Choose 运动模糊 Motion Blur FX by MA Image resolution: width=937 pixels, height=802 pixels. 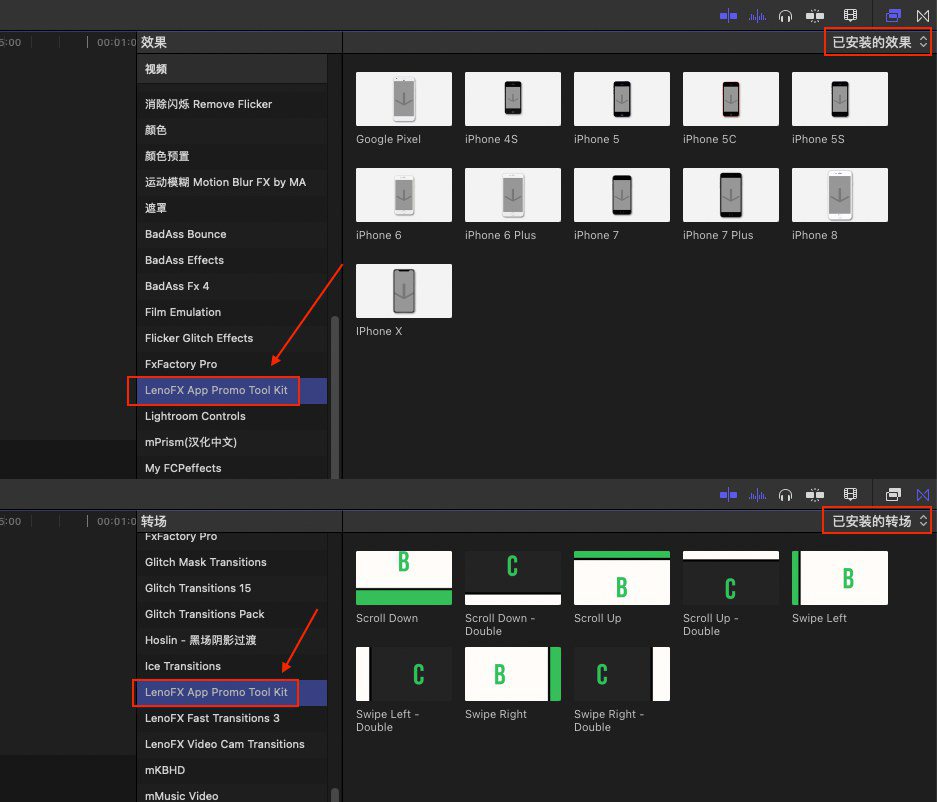[x=232, y=182]
